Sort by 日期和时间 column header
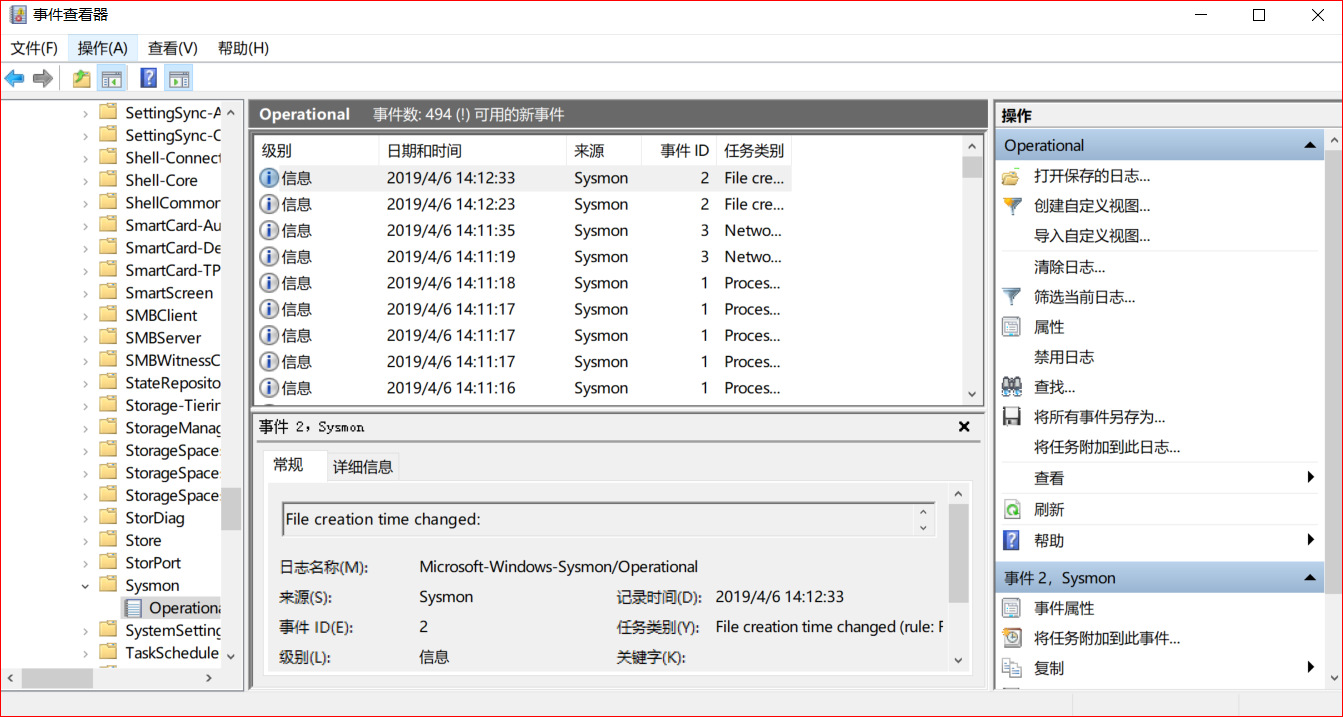This screenshot has height=717, width=1343. coord(472,151)
